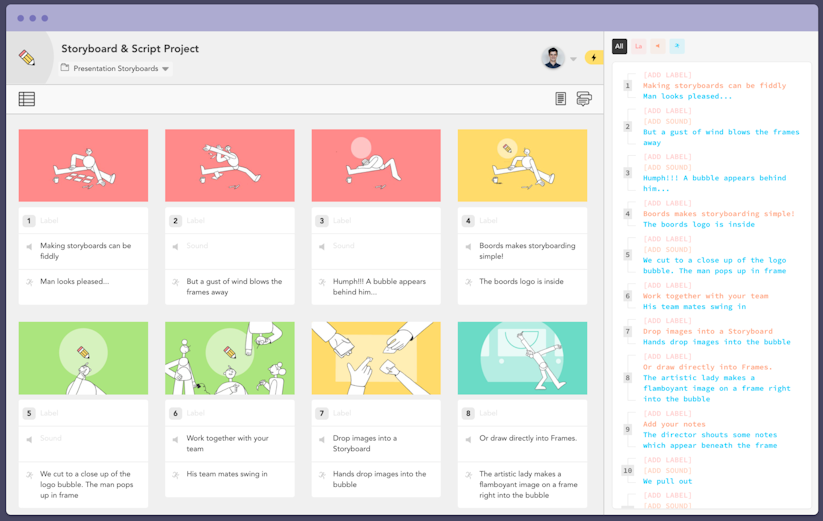The height and width of the screenshot is (521, 823).
Task: Open teal frame 8 thumbnail
Action: click(522, 358)
